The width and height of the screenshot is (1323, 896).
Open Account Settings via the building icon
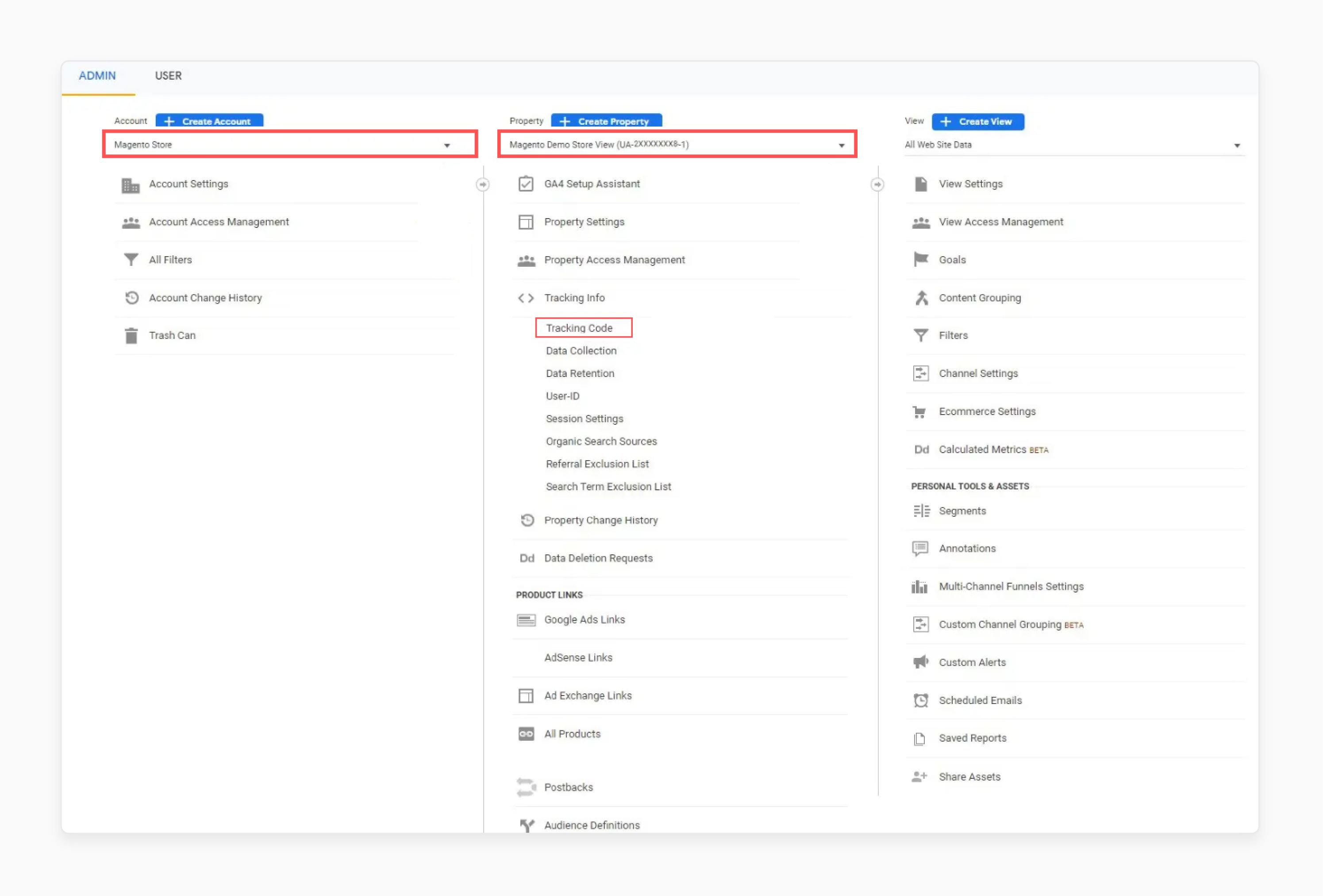pos(131,185)
